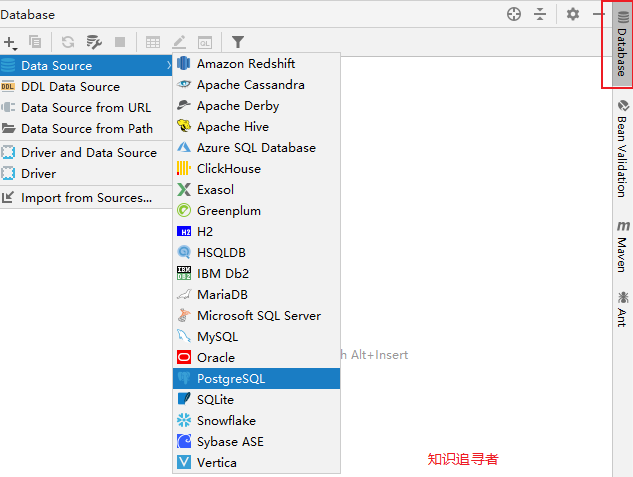Click the Refresh toolbar icon
This screenshot has width=633, height=477.
coord(68,42)
